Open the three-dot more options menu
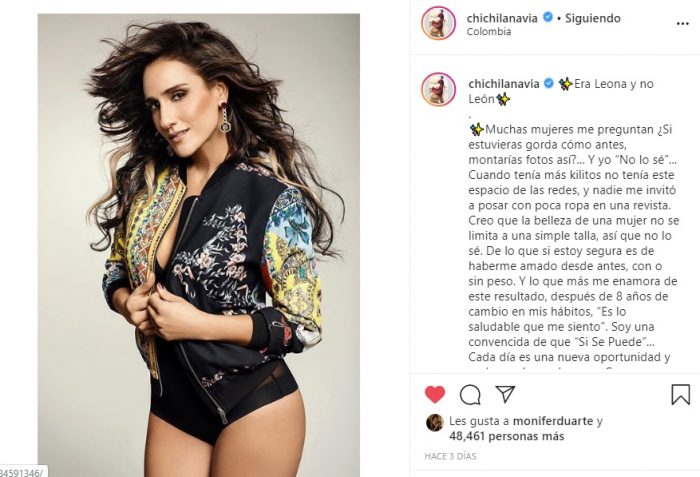The height and width of the screenshot is (477, 700). (x=683, y=23)
